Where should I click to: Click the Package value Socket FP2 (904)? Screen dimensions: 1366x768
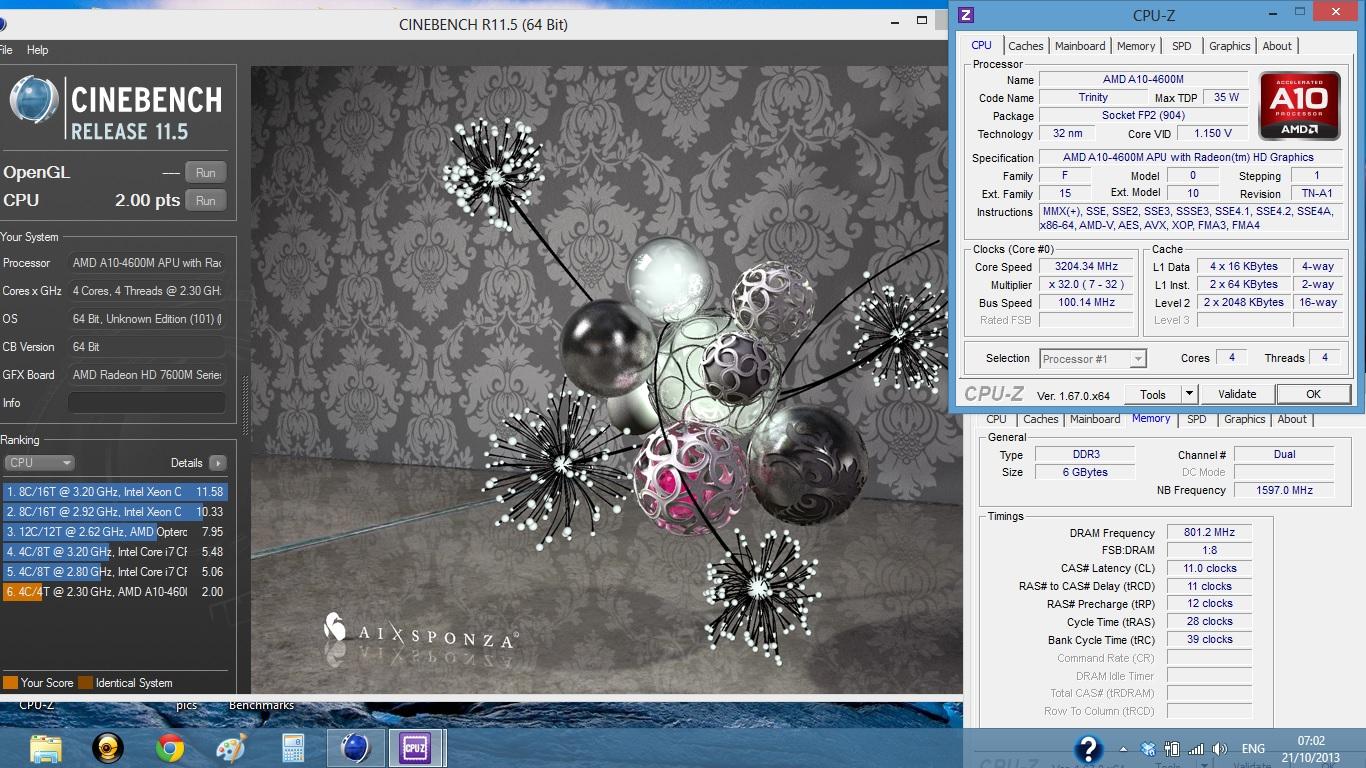[x=1143, y=115]
